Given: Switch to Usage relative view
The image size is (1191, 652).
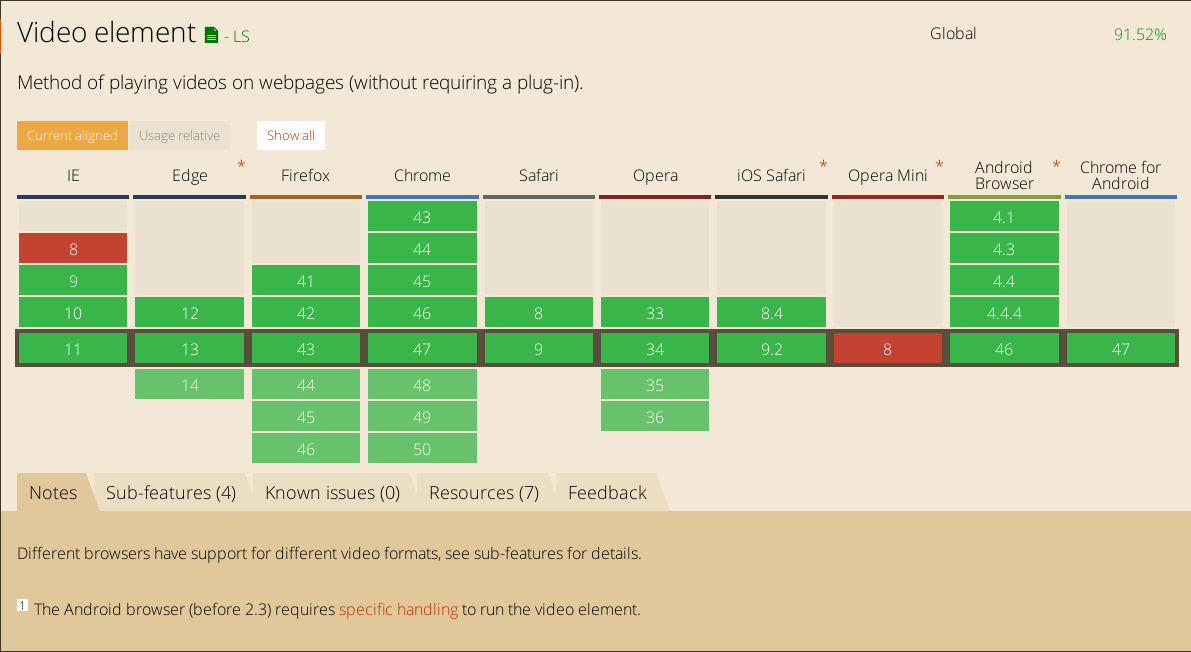Looking at the screenshot, I should point(179,136).
